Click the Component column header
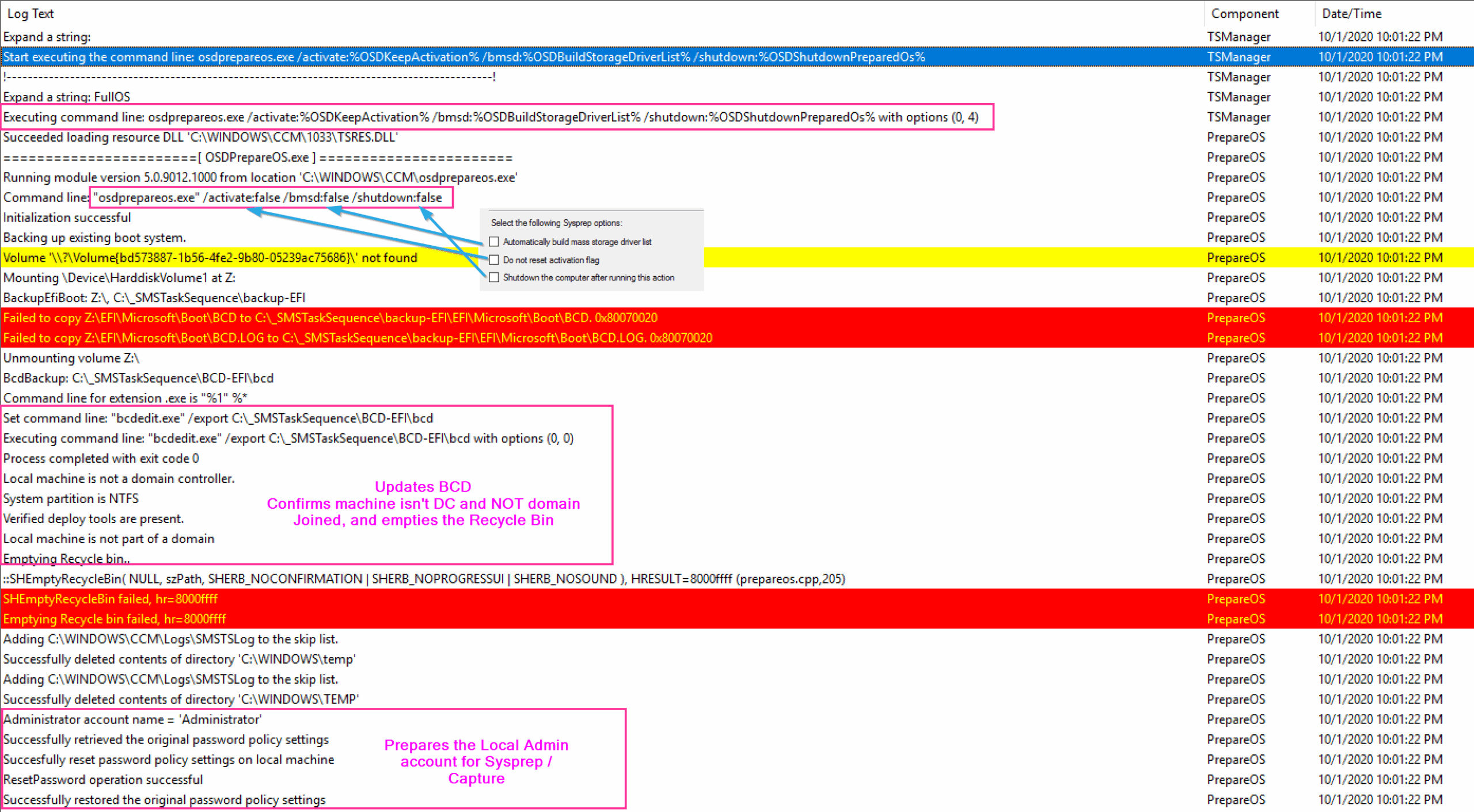 (x=1244, y=13)
